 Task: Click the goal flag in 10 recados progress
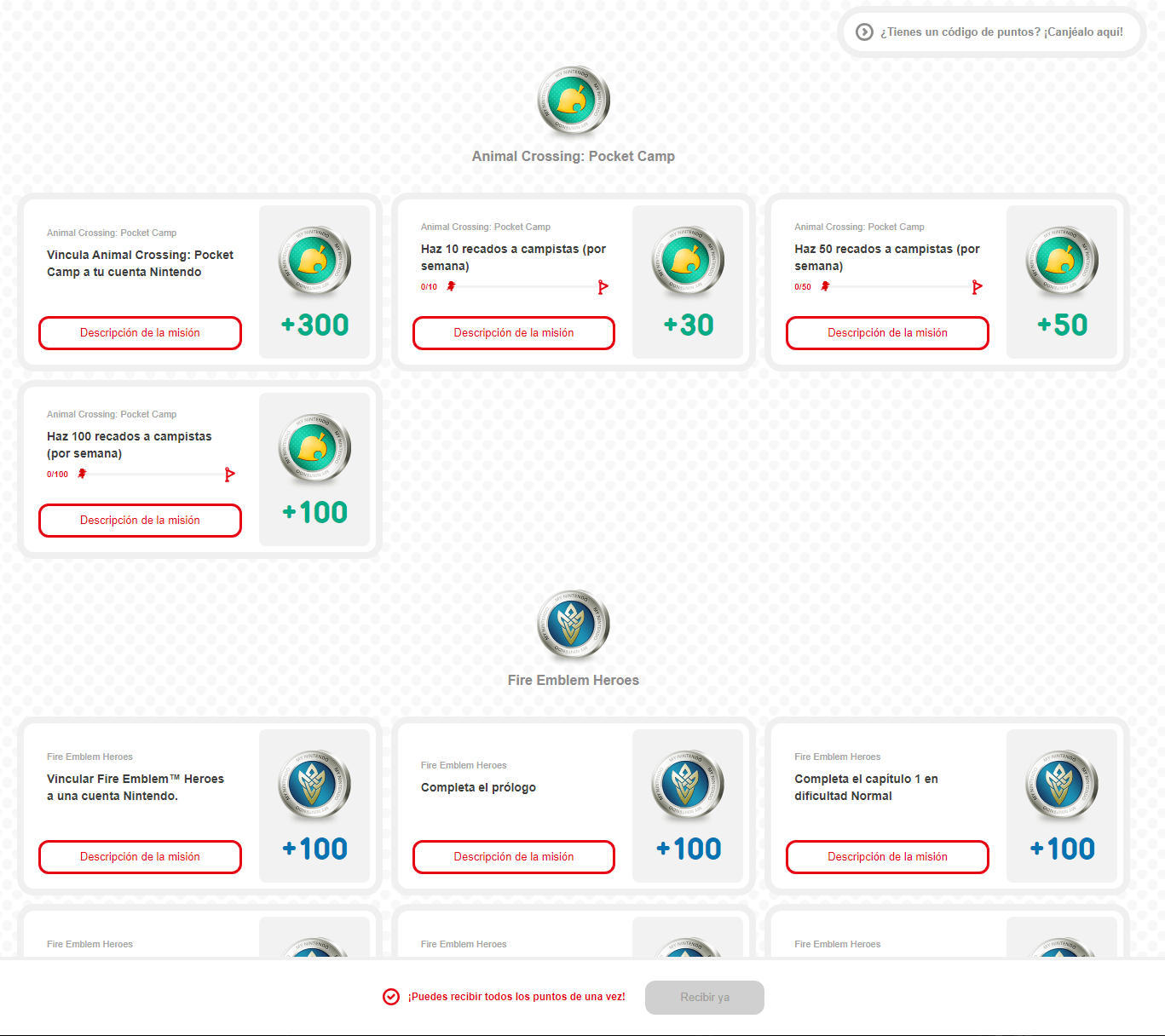(x=603, y=287)
